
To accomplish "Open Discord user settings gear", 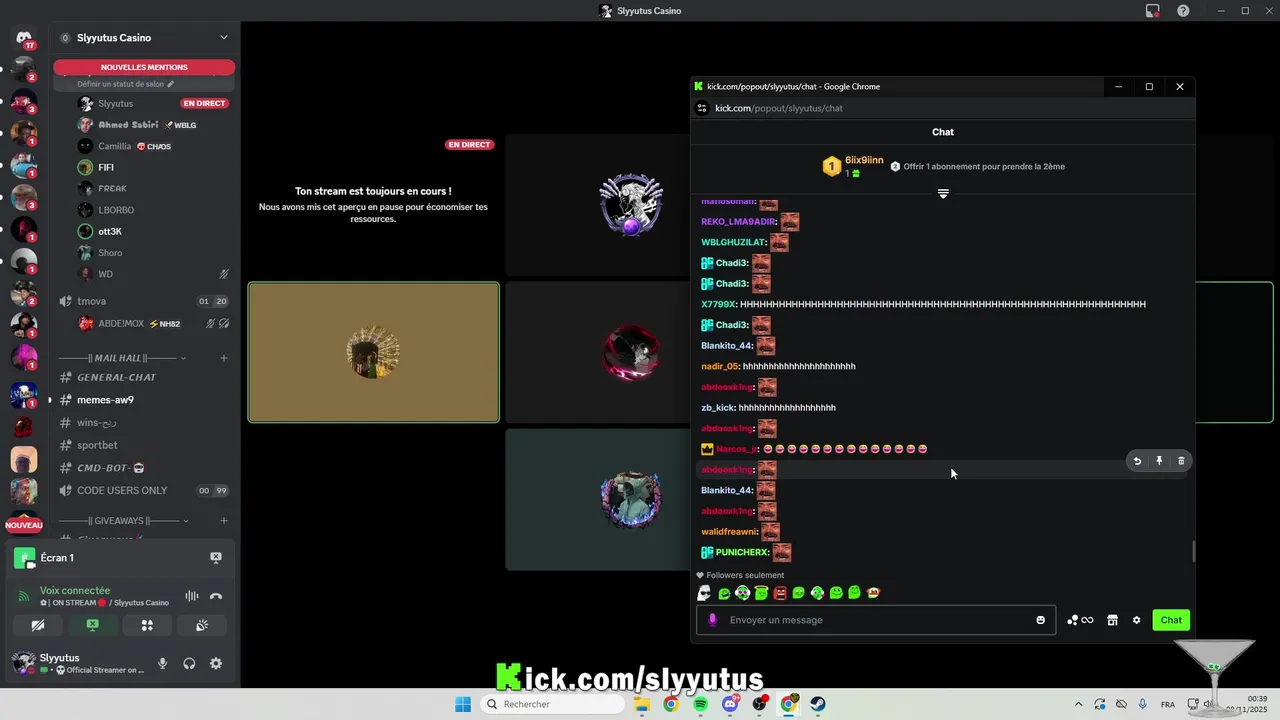I will click(216, 663).
